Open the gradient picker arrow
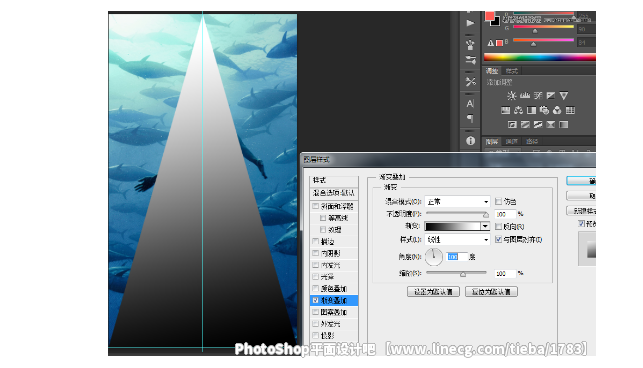Viewport: 643px width, 368px height. 485,226
